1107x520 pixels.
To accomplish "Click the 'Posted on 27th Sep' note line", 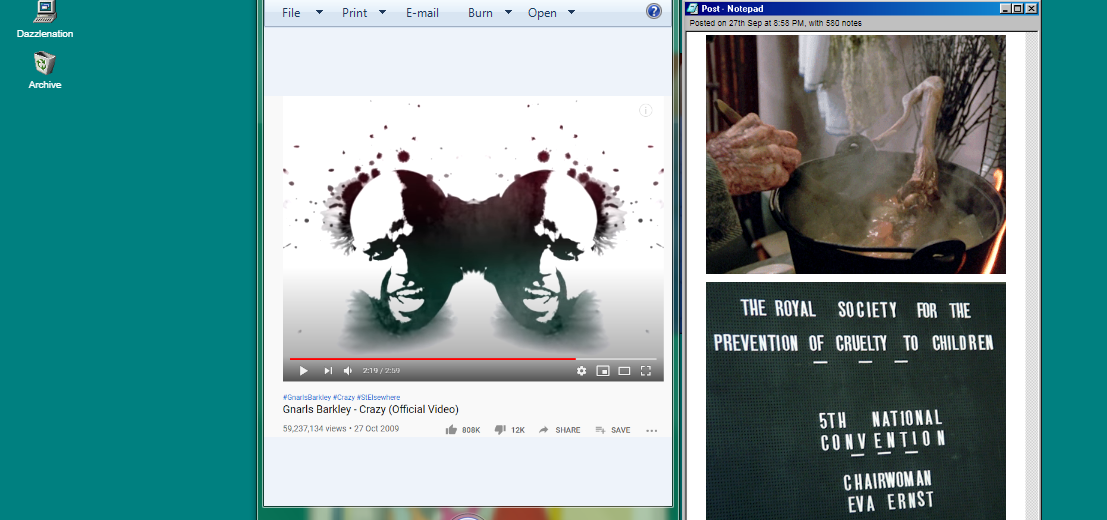I will pos(775,23).
